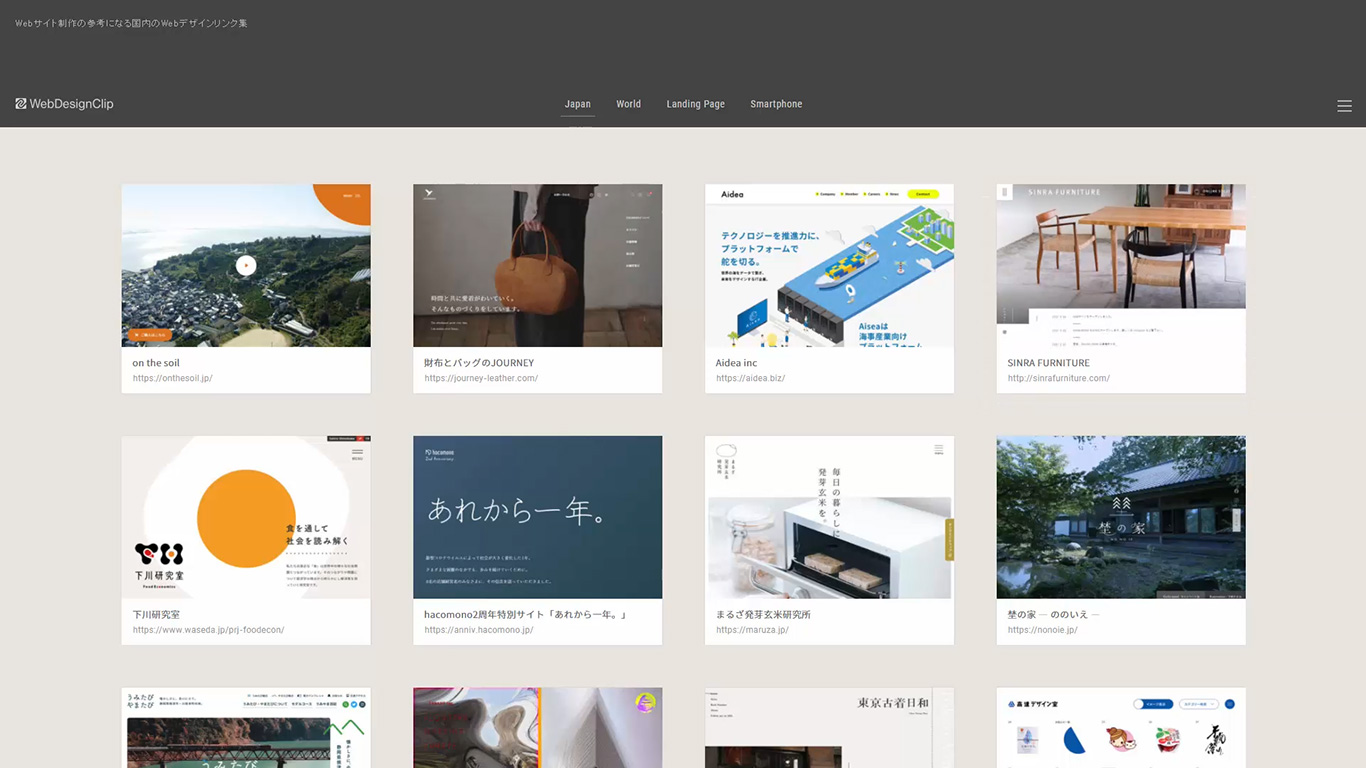Click the play icon on on the soil thumbnail
The width and height of the screenshot is (1366, 768).
pyautogui.click(x=246, y=265)
